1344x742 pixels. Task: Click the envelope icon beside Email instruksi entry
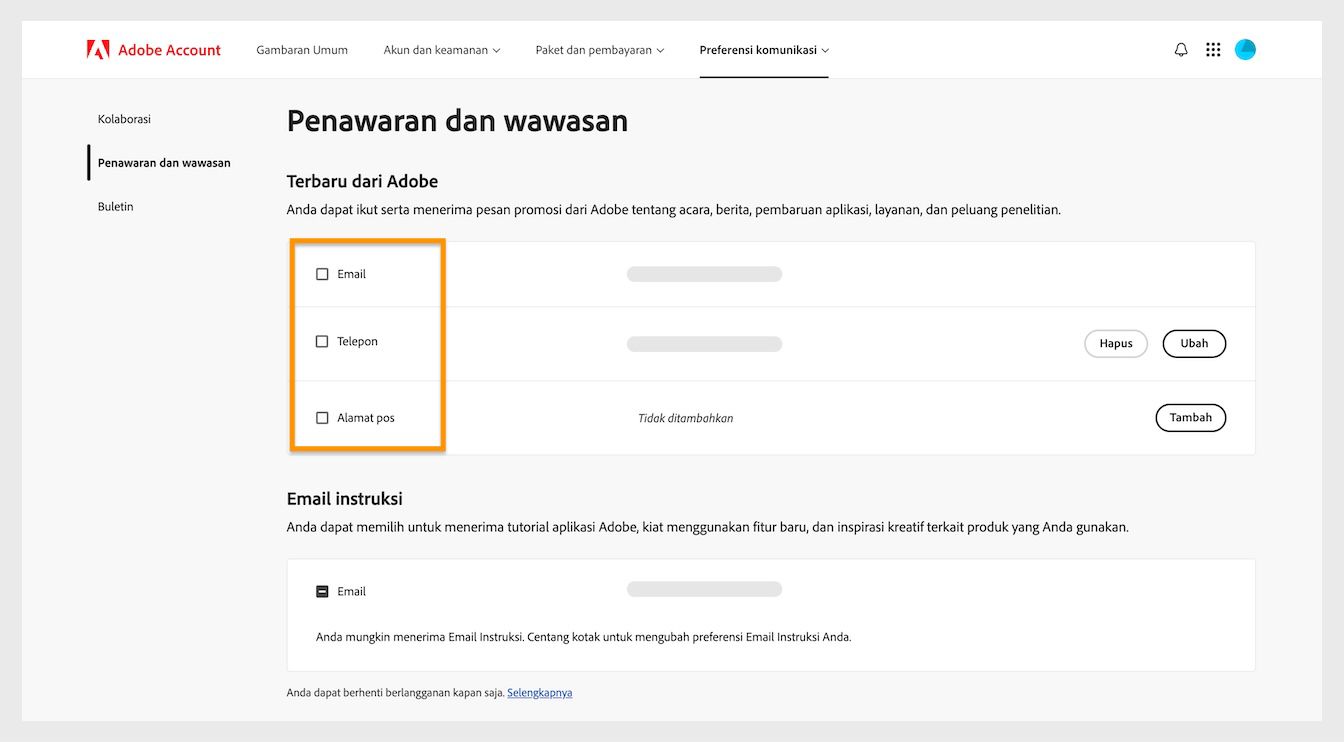coord(322,591)
